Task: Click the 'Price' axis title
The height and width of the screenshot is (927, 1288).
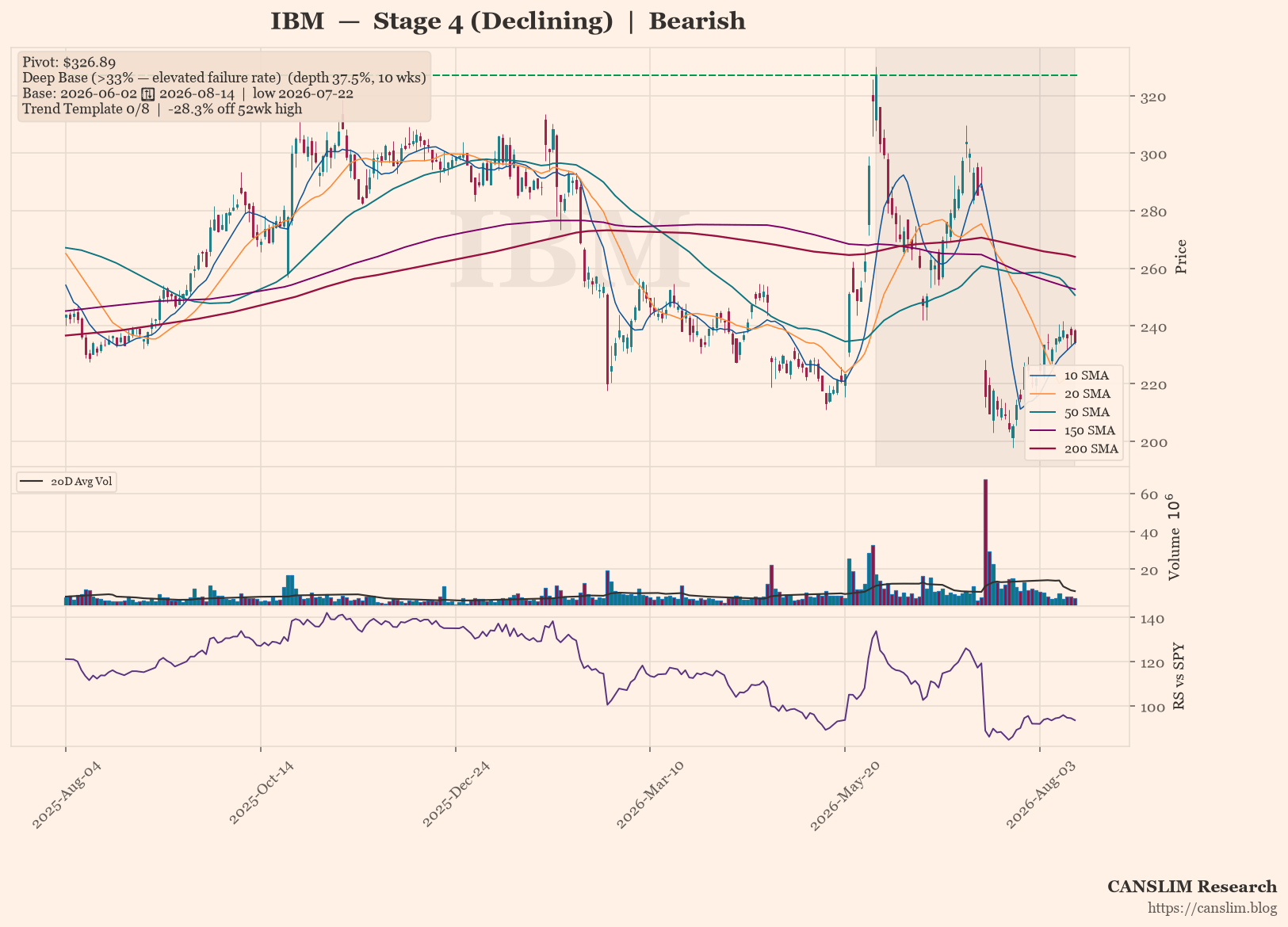Action: coord(1181,256)
